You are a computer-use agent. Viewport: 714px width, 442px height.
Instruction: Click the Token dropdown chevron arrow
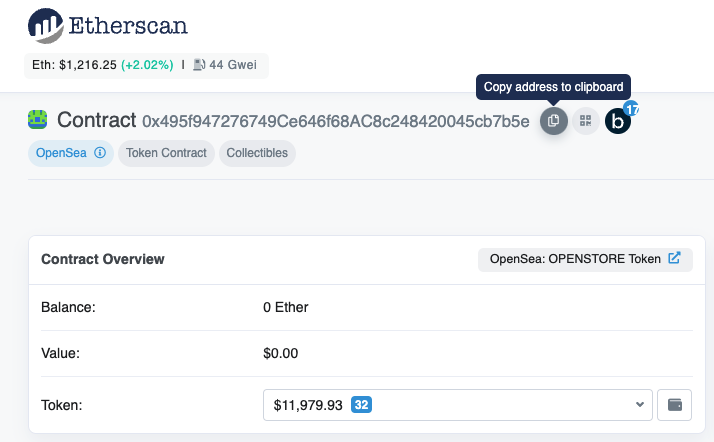pyautogui.click(x=640, y=405)
